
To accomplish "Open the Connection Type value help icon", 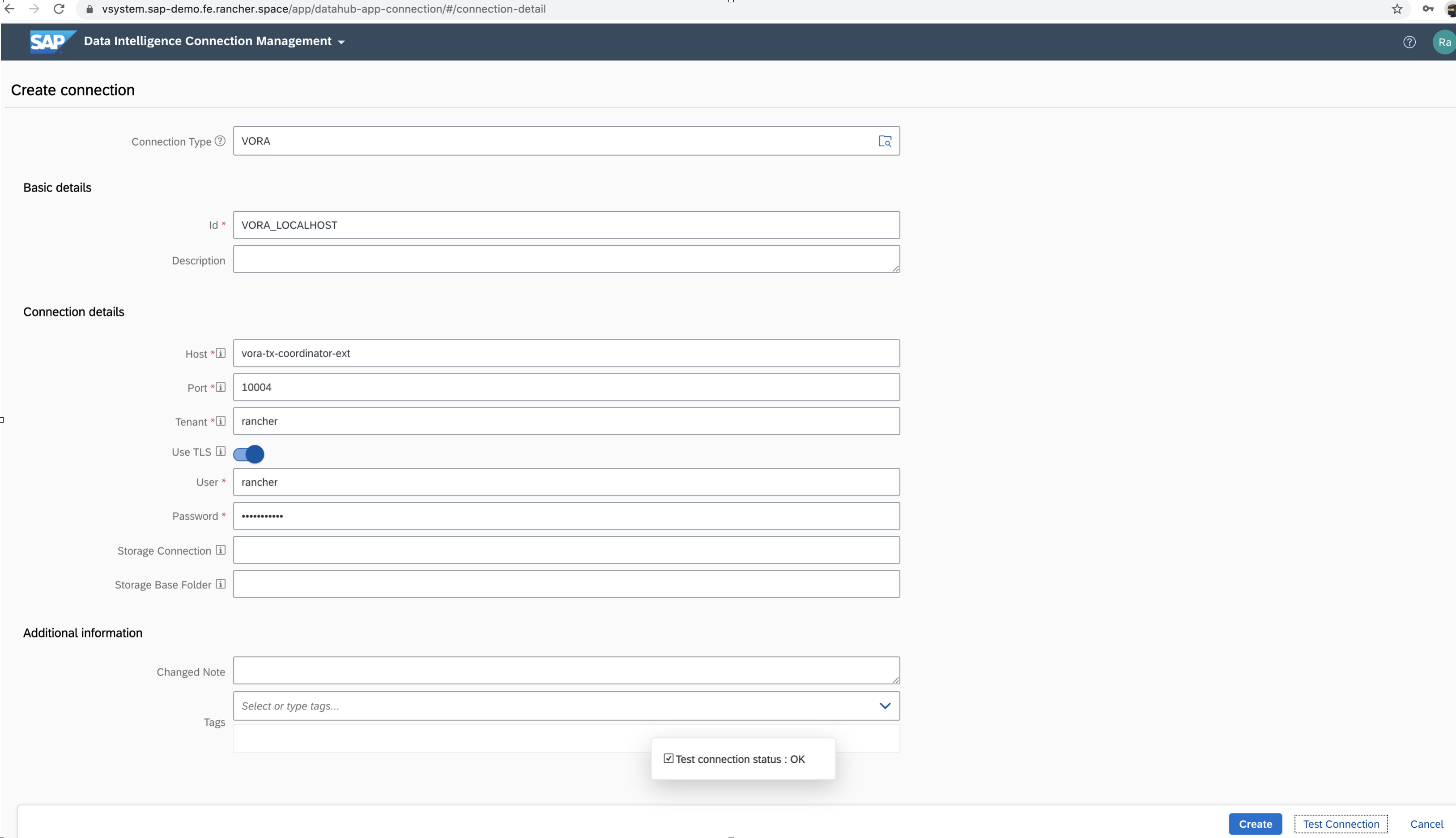I will [884, 141].
